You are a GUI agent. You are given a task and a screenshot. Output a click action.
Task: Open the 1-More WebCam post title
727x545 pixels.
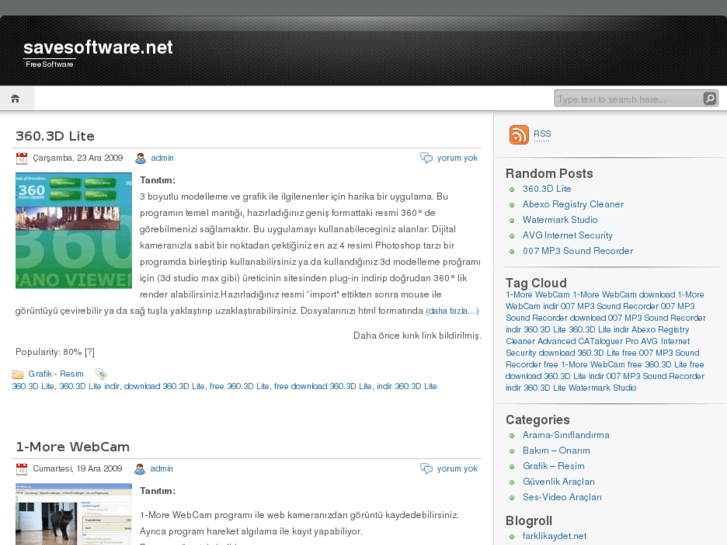click(72, 447)
